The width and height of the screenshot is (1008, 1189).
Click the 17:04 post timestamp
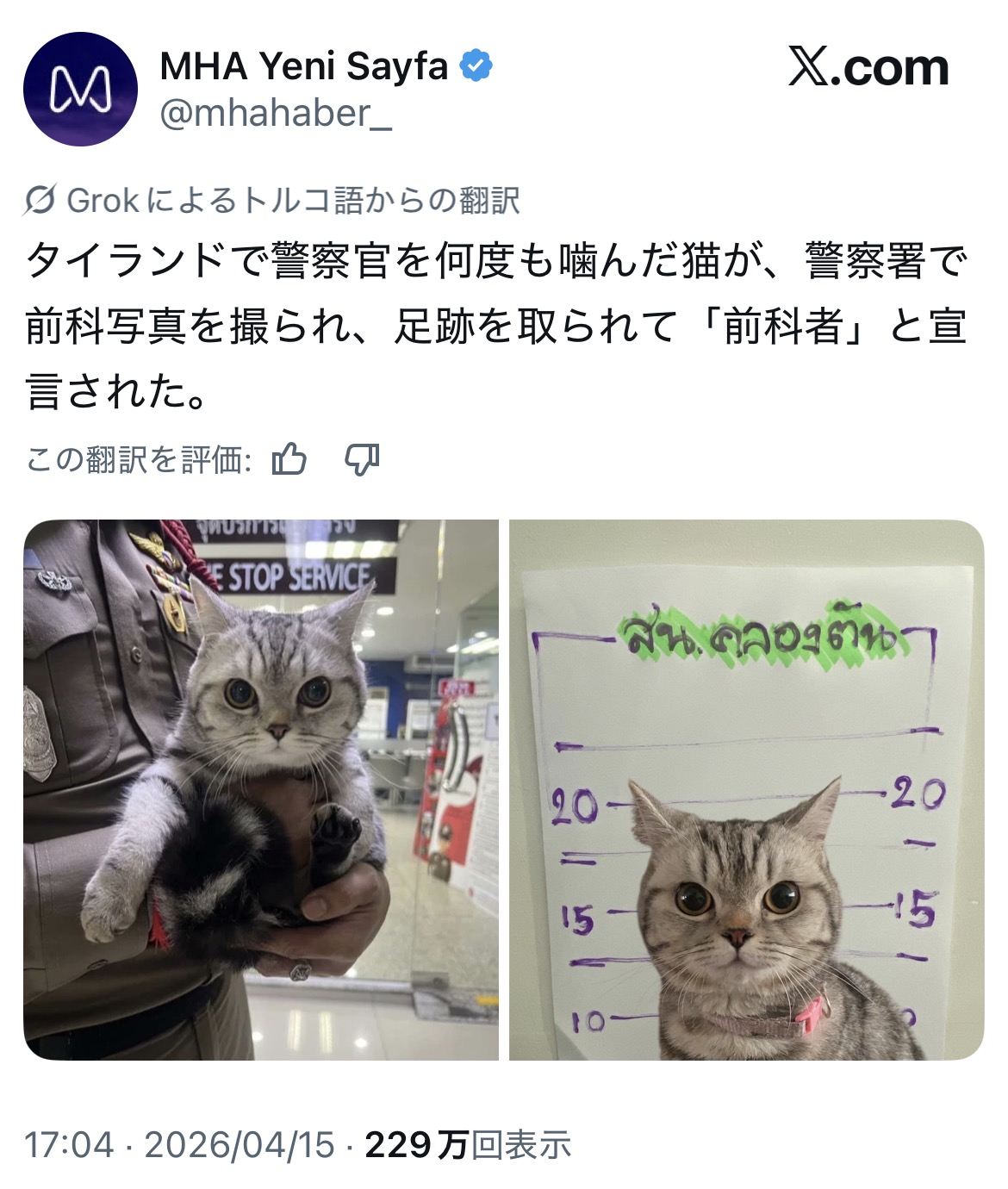click(69, 1145)
